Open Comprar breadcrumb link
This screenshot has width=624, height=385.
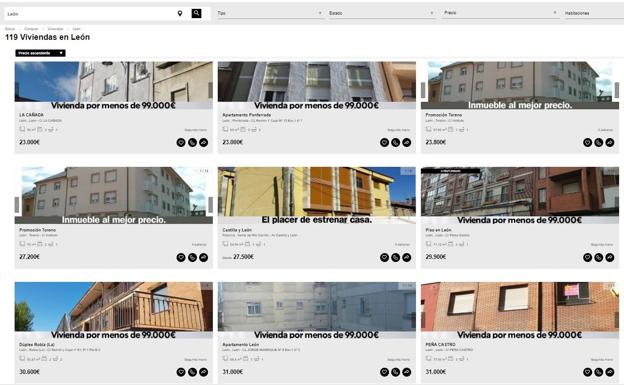pyautogui.click(x=31, y=29)
